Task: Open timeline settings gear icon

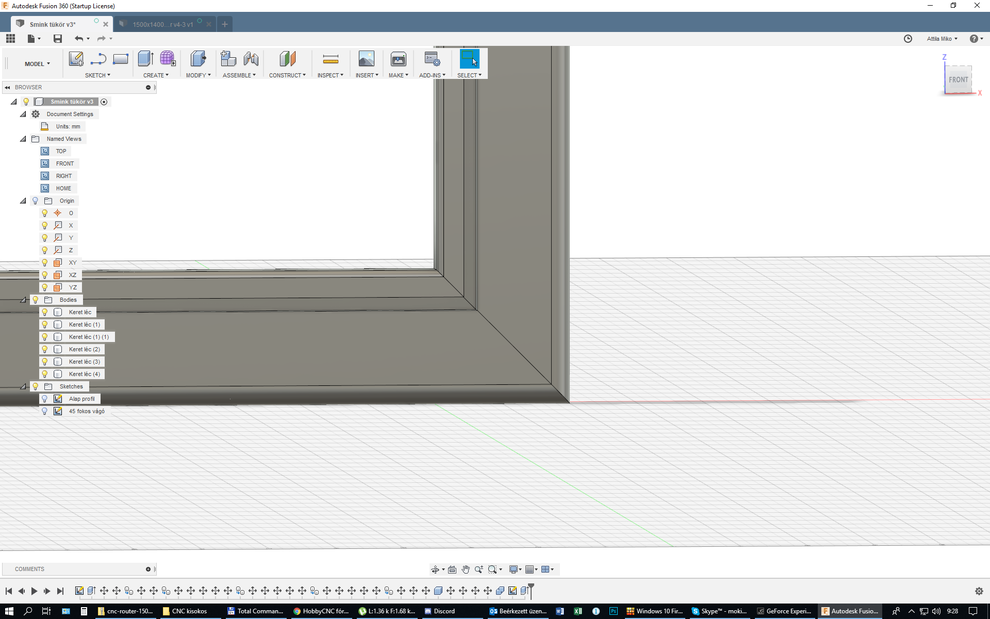Action: pos(979,591)
